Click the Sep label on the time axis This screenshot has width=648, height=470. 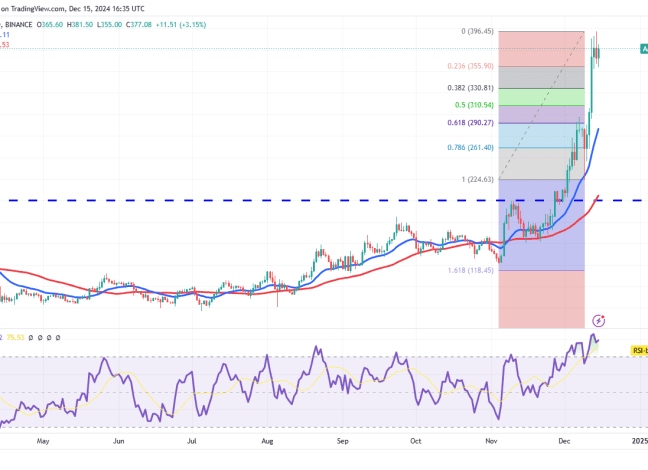tap(343, 439)
